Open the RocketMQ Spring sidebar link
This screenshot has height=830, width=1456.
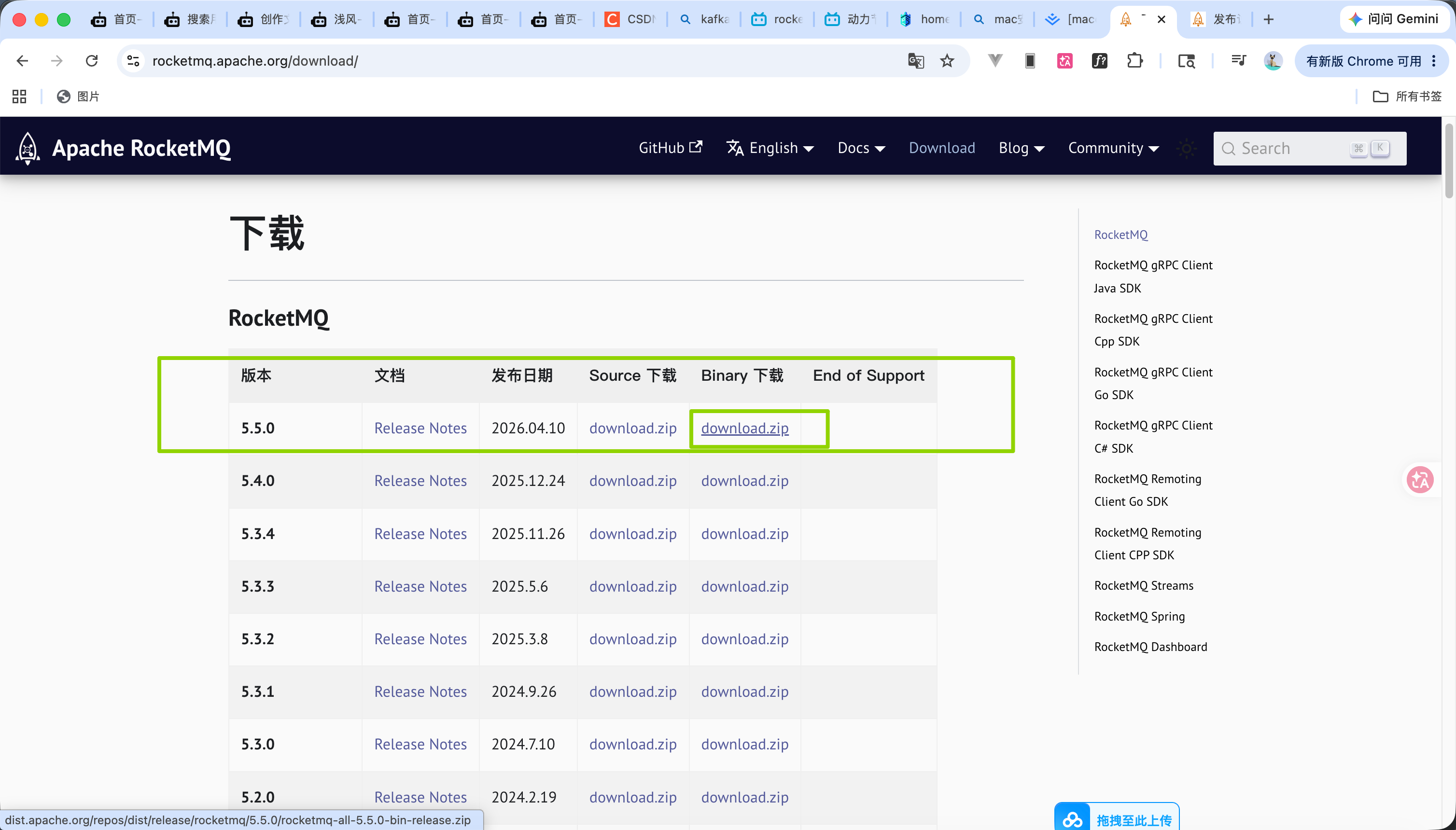click(1139, 616)
